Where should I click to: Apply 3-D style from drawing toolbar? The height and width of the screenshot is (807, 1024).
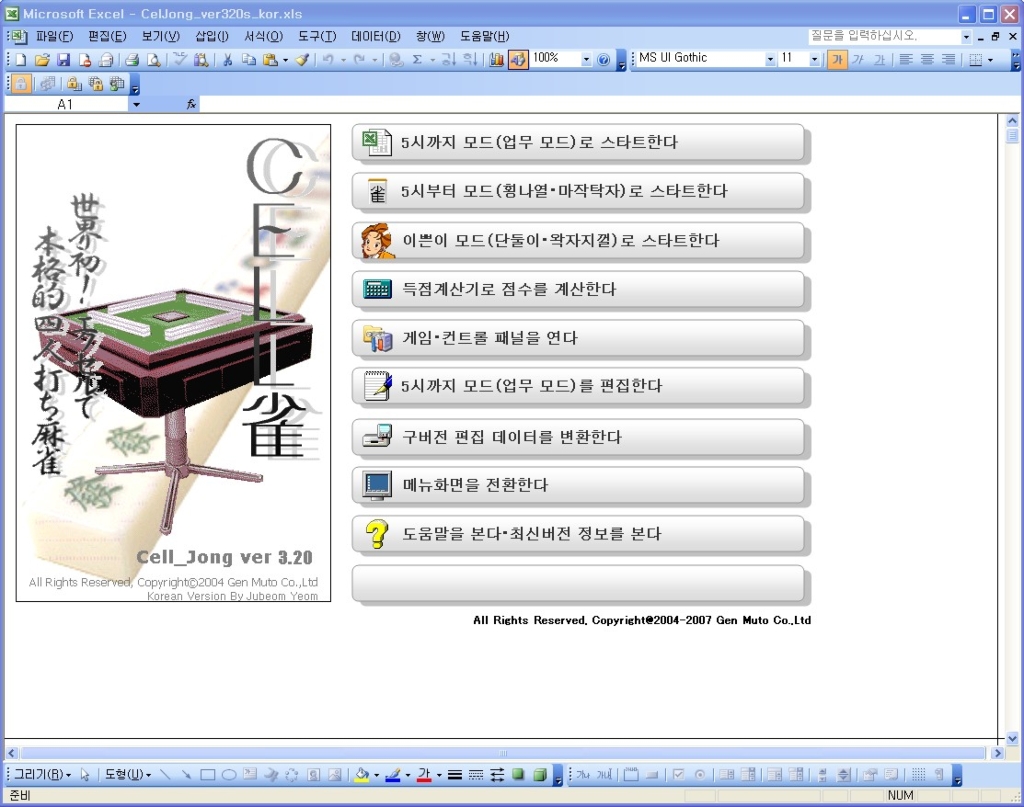pos(539,774)
